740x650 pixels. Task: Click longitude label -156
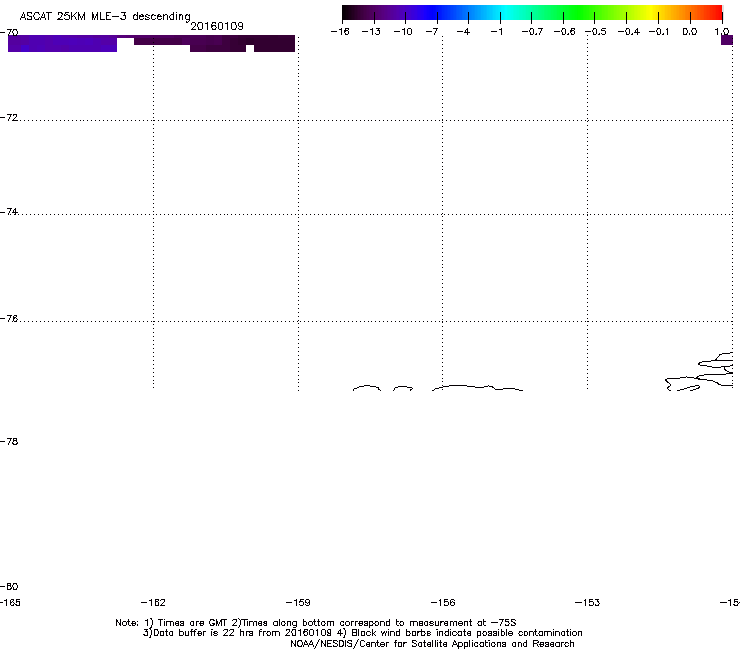click(x=443, y=603)
